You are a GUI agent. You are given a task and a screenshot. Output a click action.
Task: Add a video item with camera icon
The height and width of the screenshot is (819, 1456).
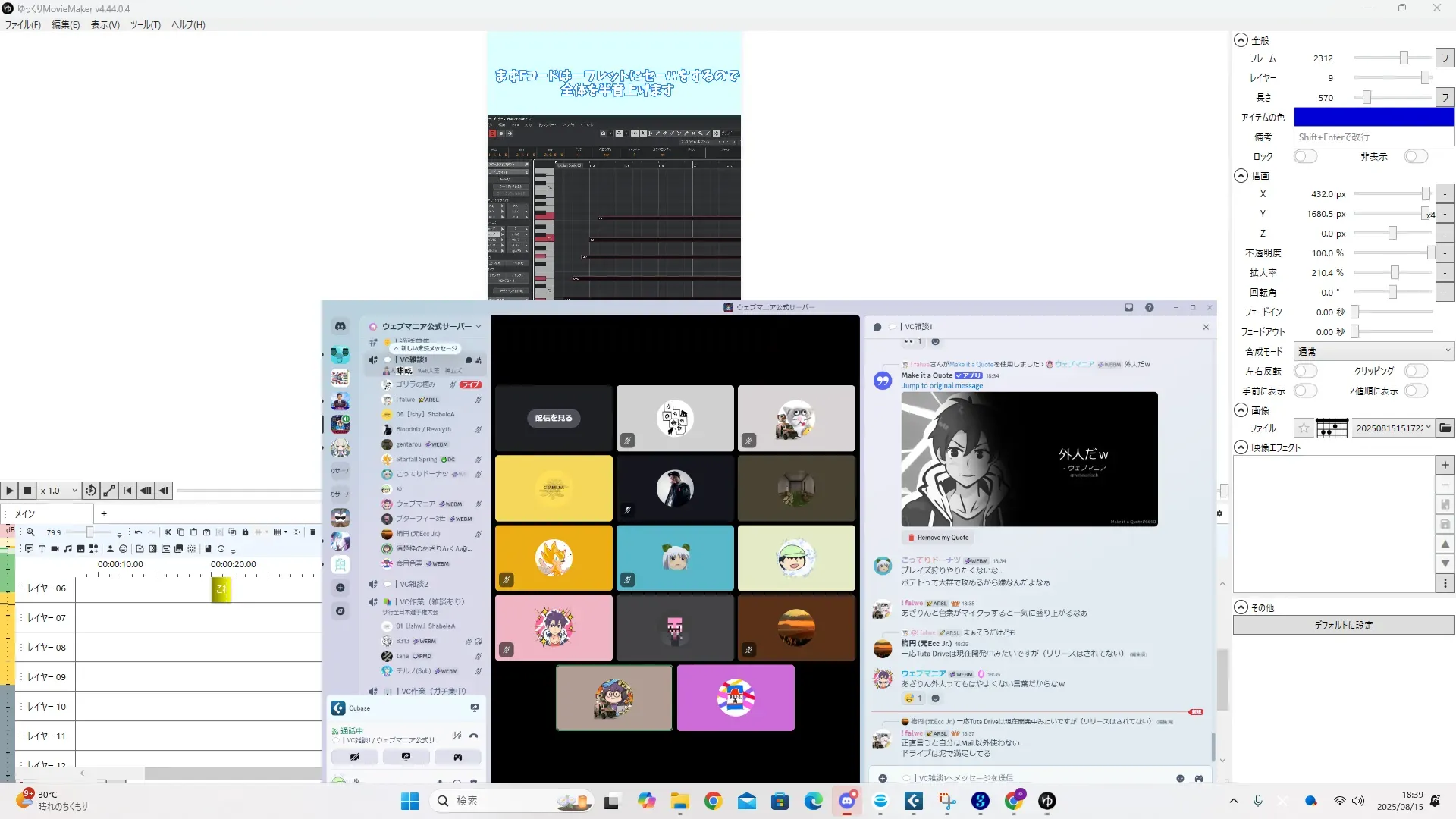[55, 549]
